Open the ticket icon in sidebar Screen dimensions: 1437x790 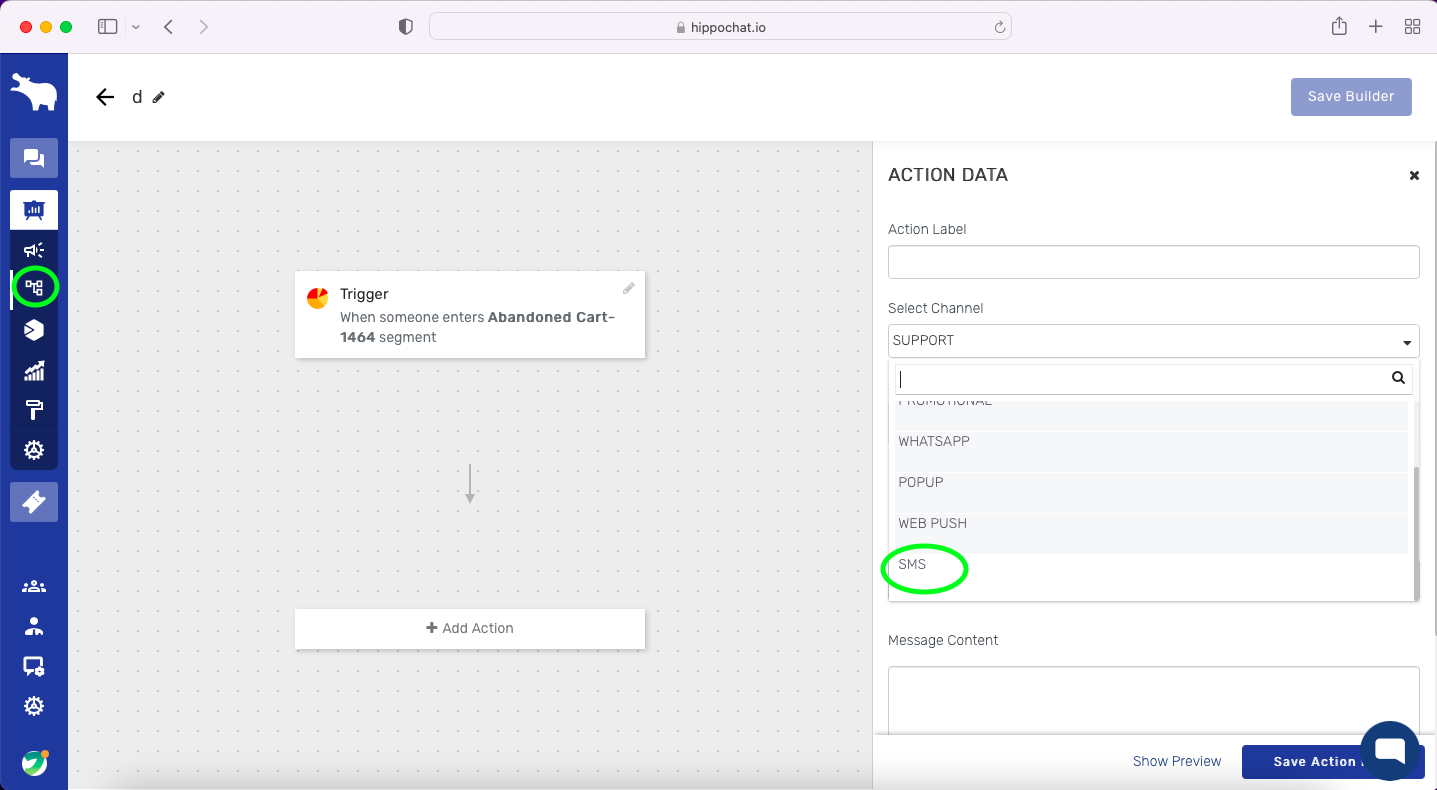(34, 502)
